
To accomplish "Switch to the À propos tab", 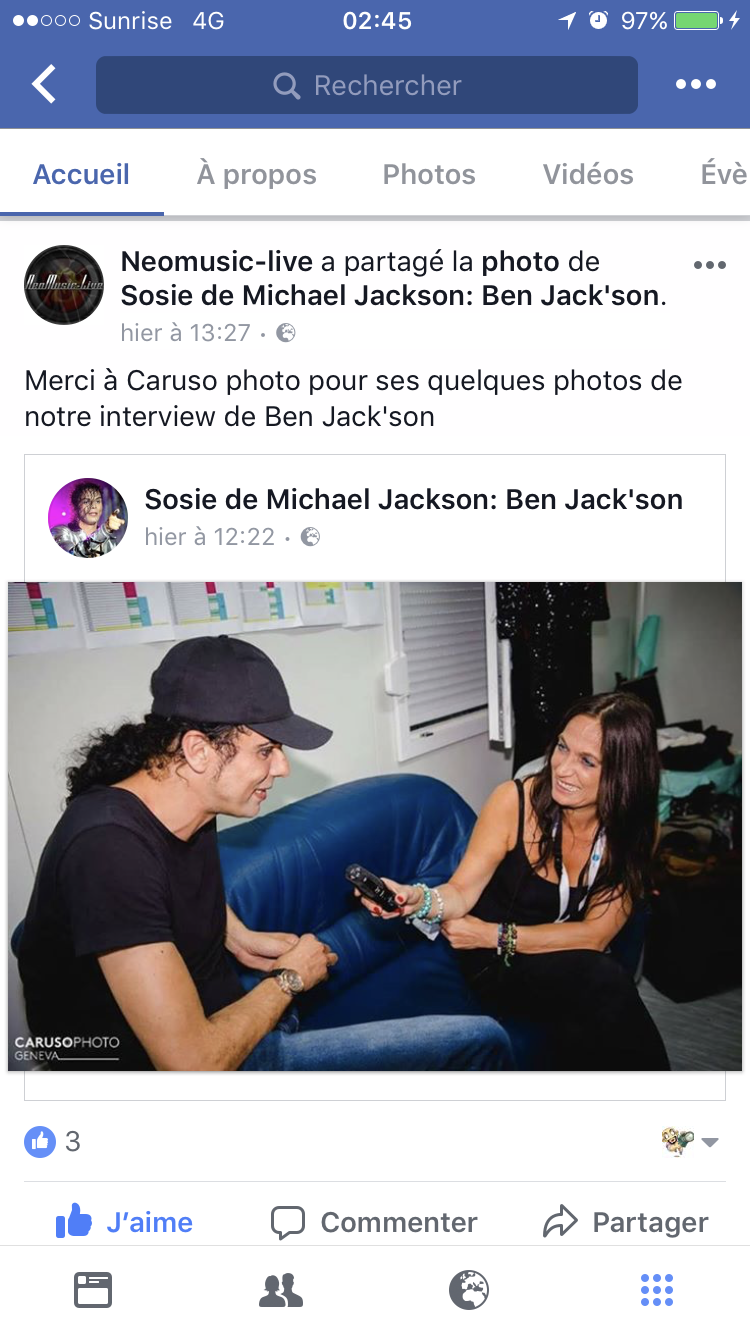I will click(x=257, y=174).
